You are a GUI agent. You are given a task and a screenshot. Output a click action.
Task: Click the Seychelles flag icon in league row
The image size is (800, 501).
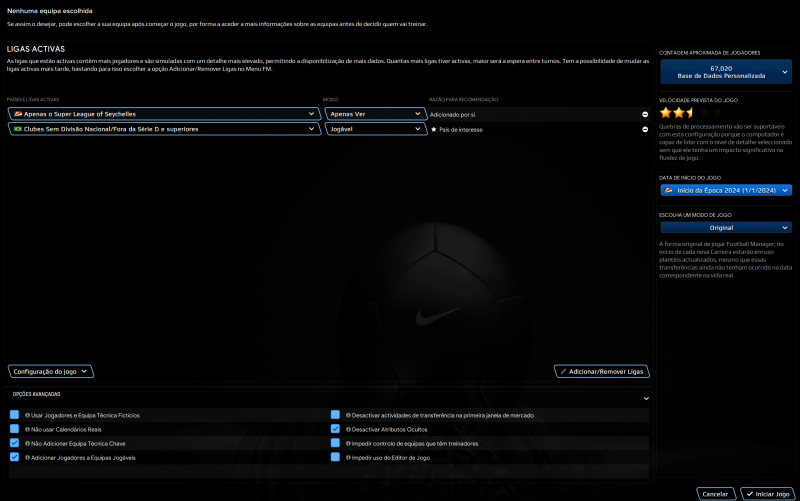tap(18, 114)
